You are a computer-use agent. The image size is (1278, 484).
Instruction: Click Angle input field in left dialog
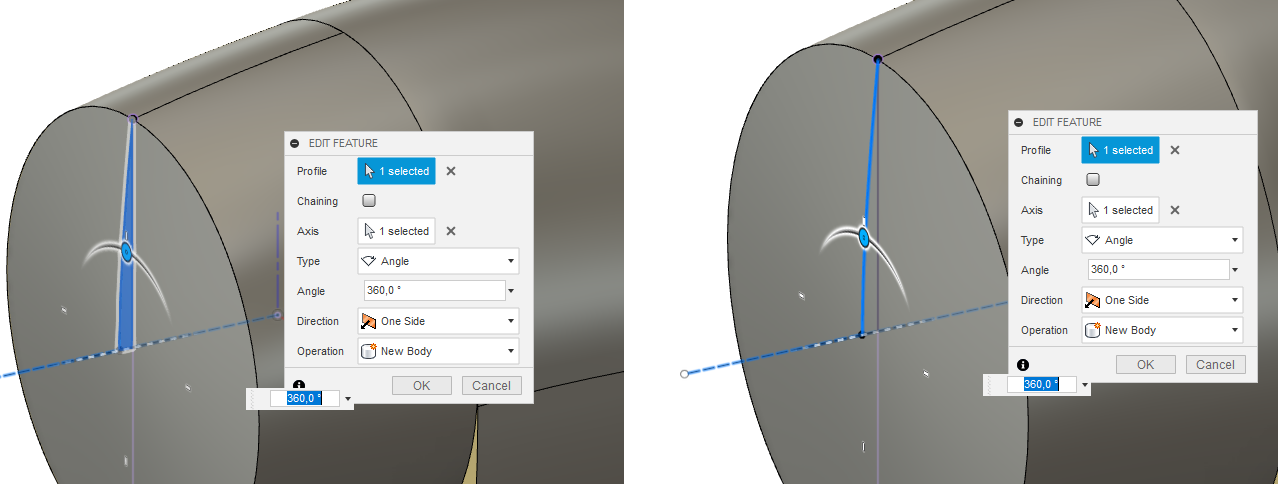(x=435, y=290)
